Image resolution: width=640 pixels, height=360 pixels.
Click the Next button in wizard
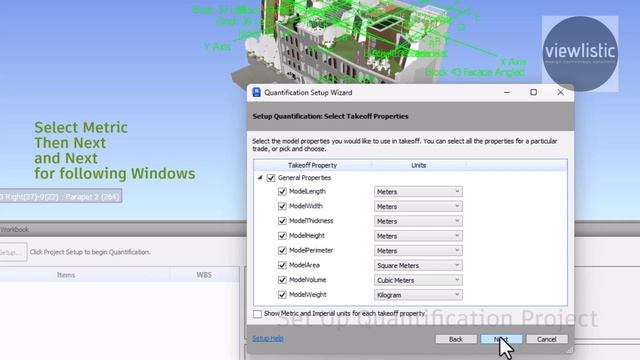(x=501, y=339)
